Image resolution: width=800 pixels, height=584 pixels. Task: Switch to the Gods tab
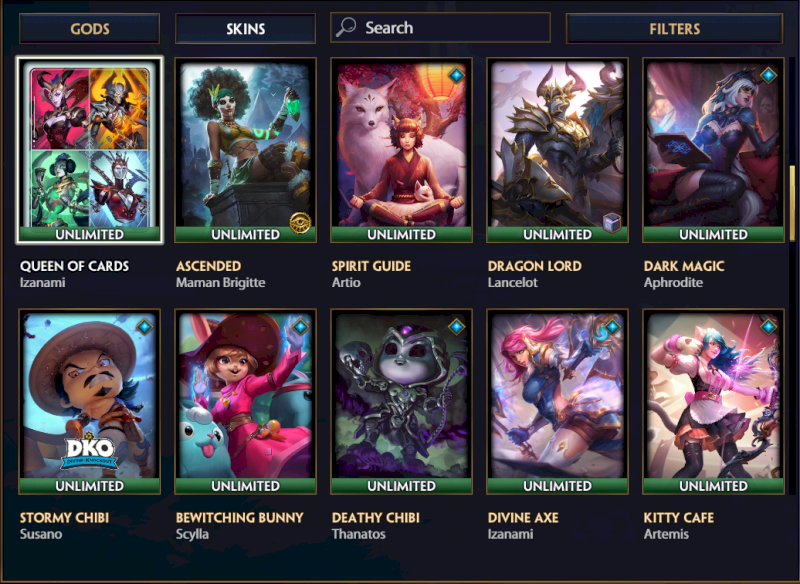tap(89, 28)
